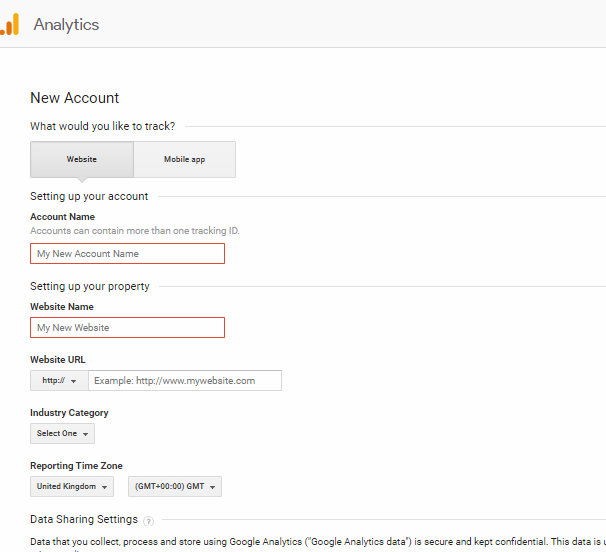606x552 pixels.
Task: Open the United Kingdom country dropdown
Action: click(72, 486)
